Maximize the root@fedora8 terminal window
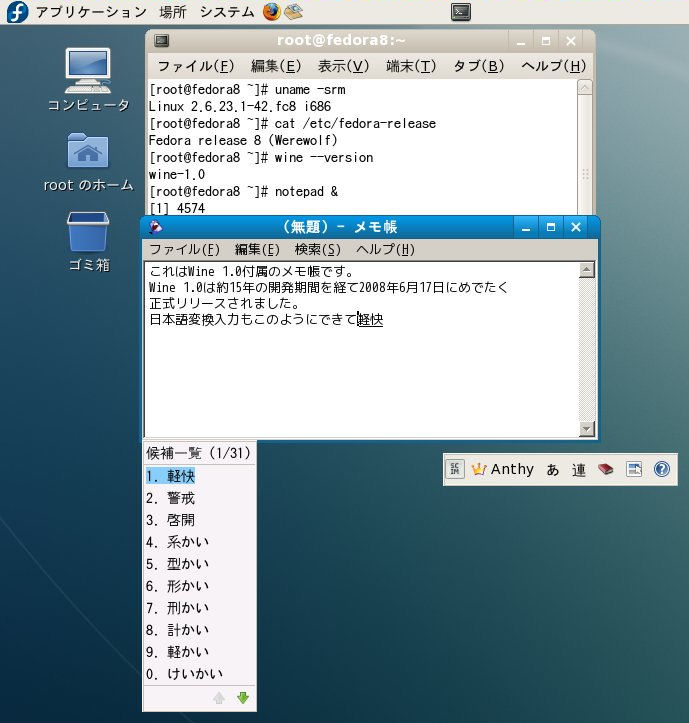This screenshot has width=689, height=723. coord(546,41)
